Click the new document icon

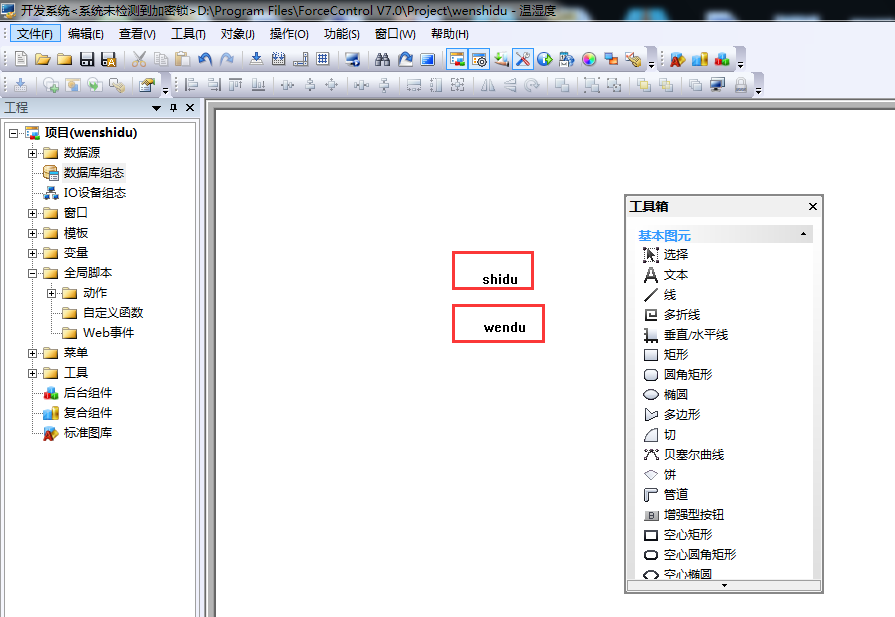click(x=21, y=59)
